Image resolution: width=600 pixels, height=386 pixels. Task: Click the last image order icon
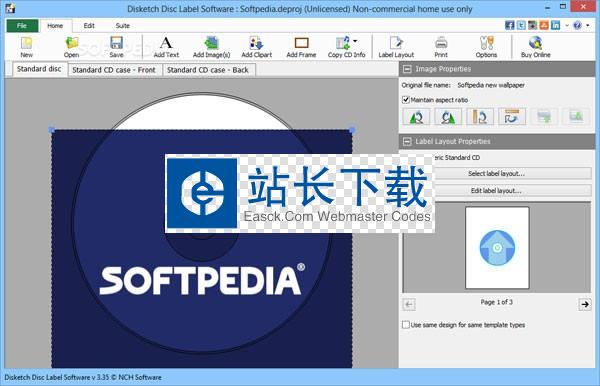point(576,117)
